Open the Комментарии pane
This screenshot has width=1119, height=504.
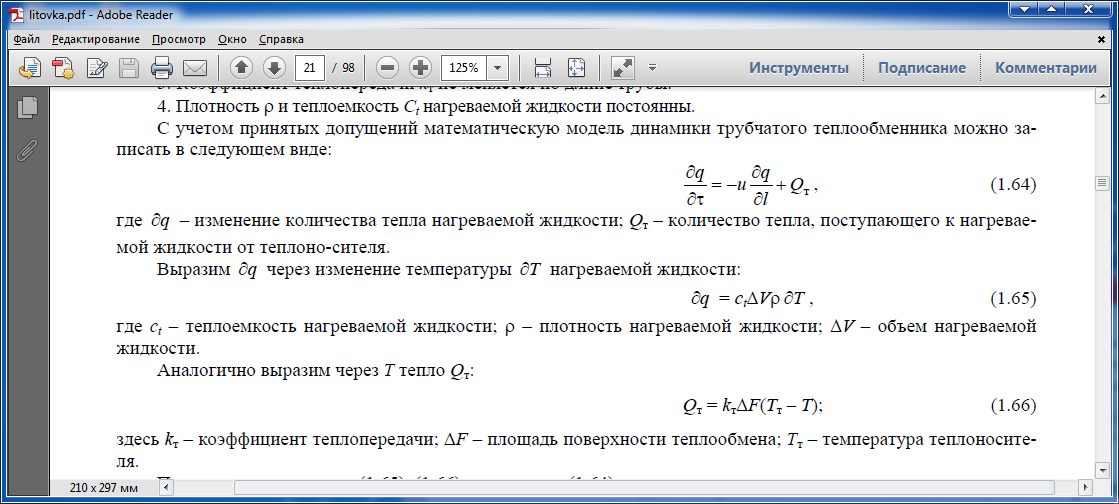pos(1045,69)
